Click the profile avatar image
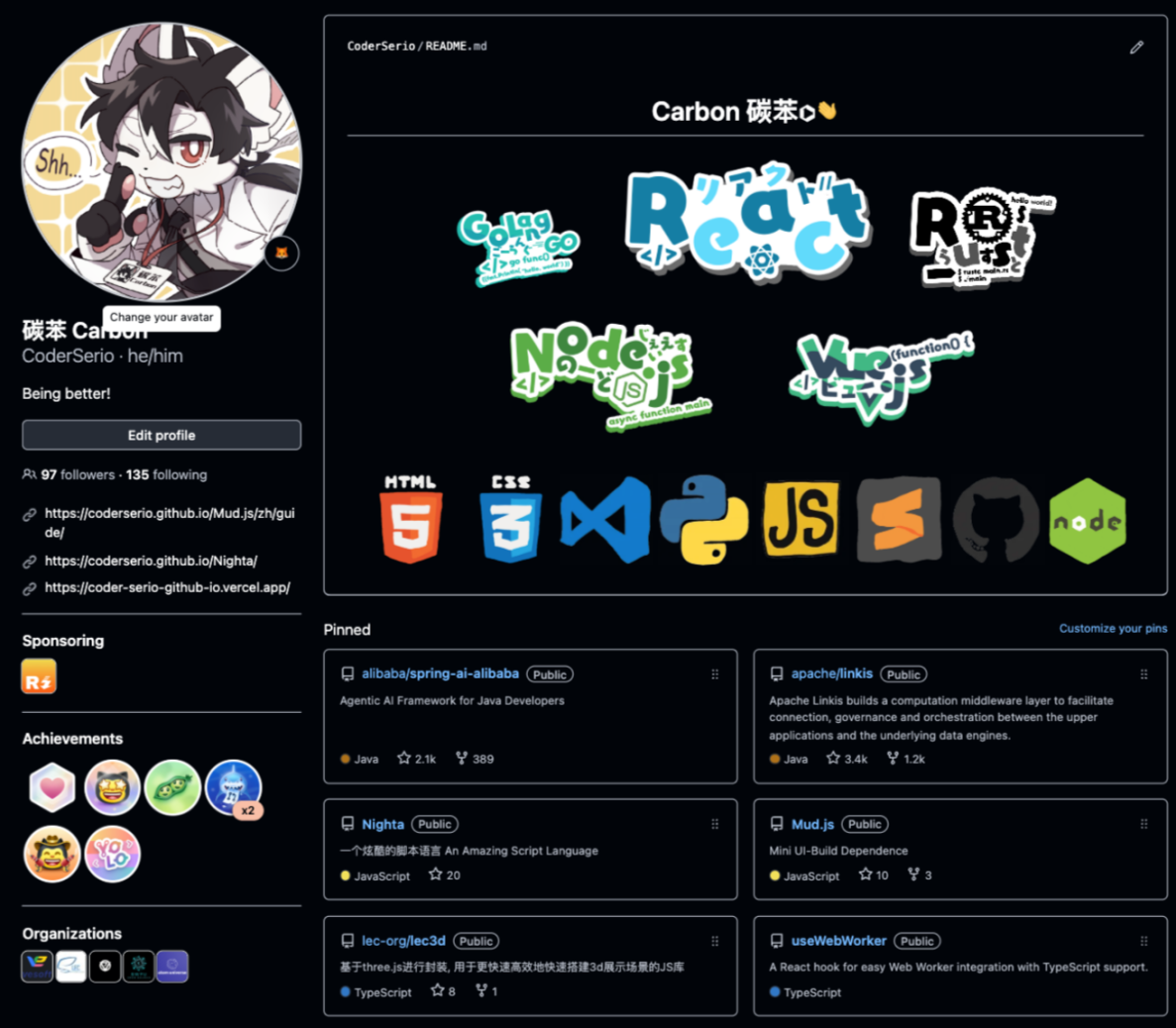 tap(161, 161)
